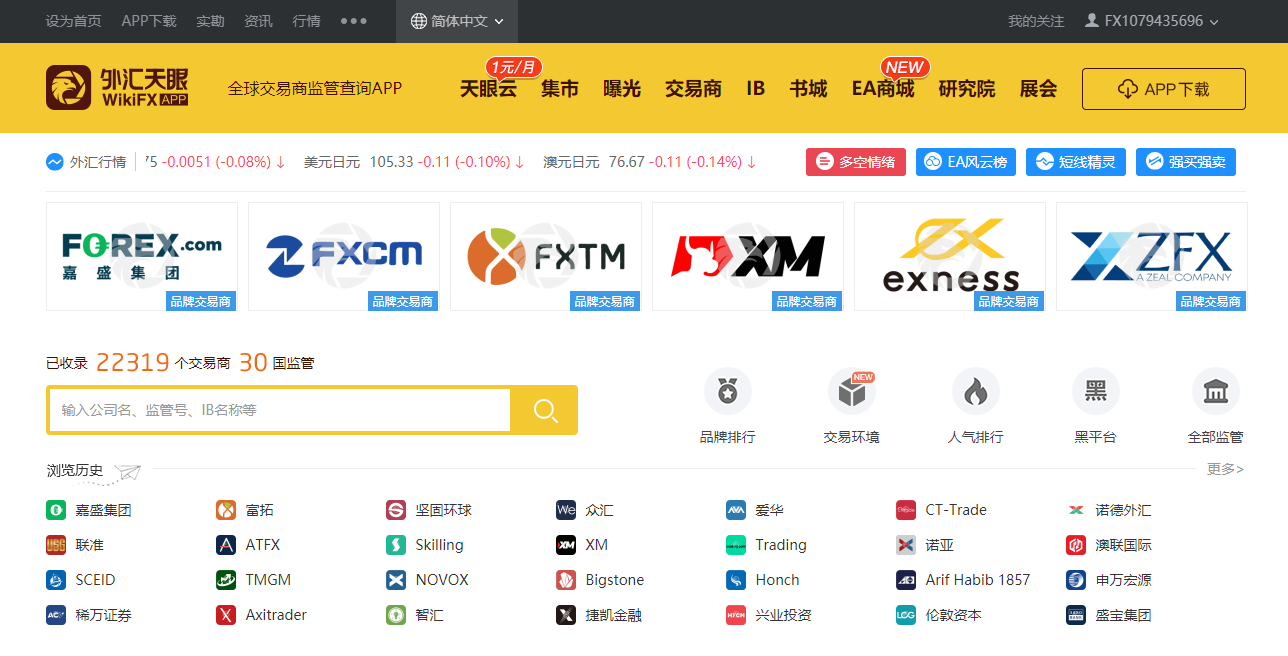Open 富拓 history icon
The width and height of the screenshot is (1288, 656).
(226, 510)
